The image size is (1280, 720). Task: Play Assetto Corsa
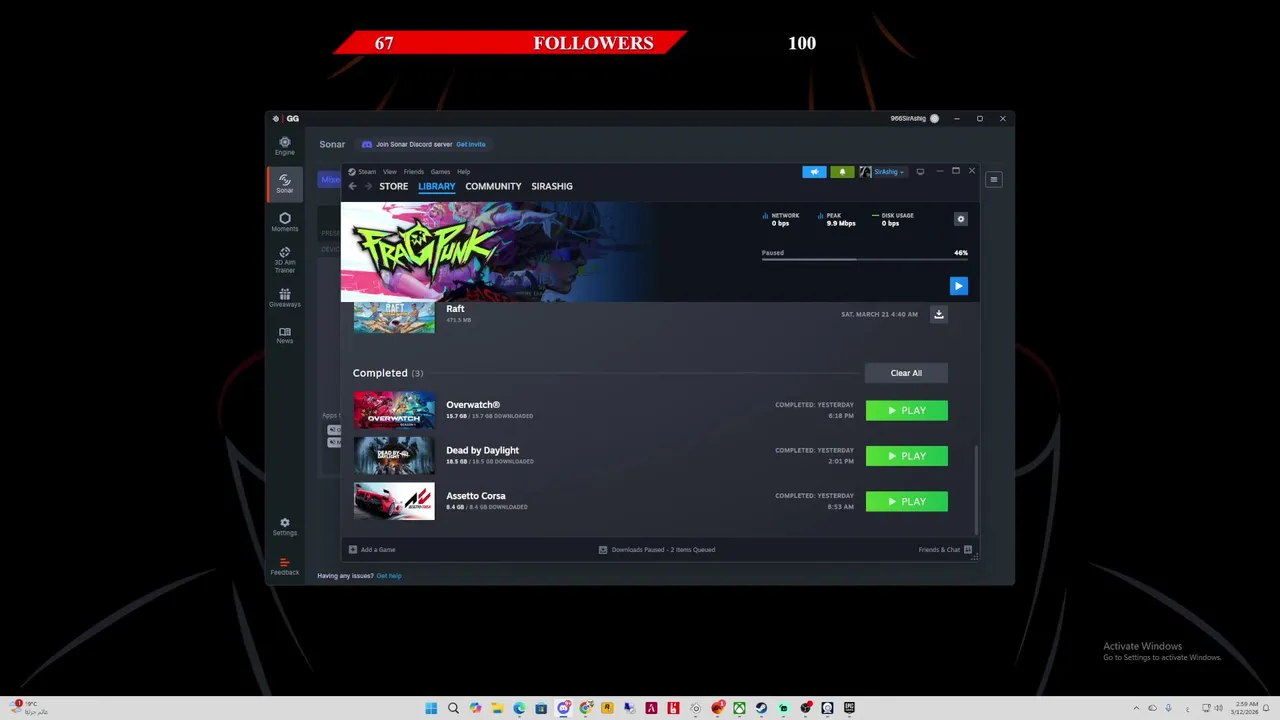[x=907, y=502]
